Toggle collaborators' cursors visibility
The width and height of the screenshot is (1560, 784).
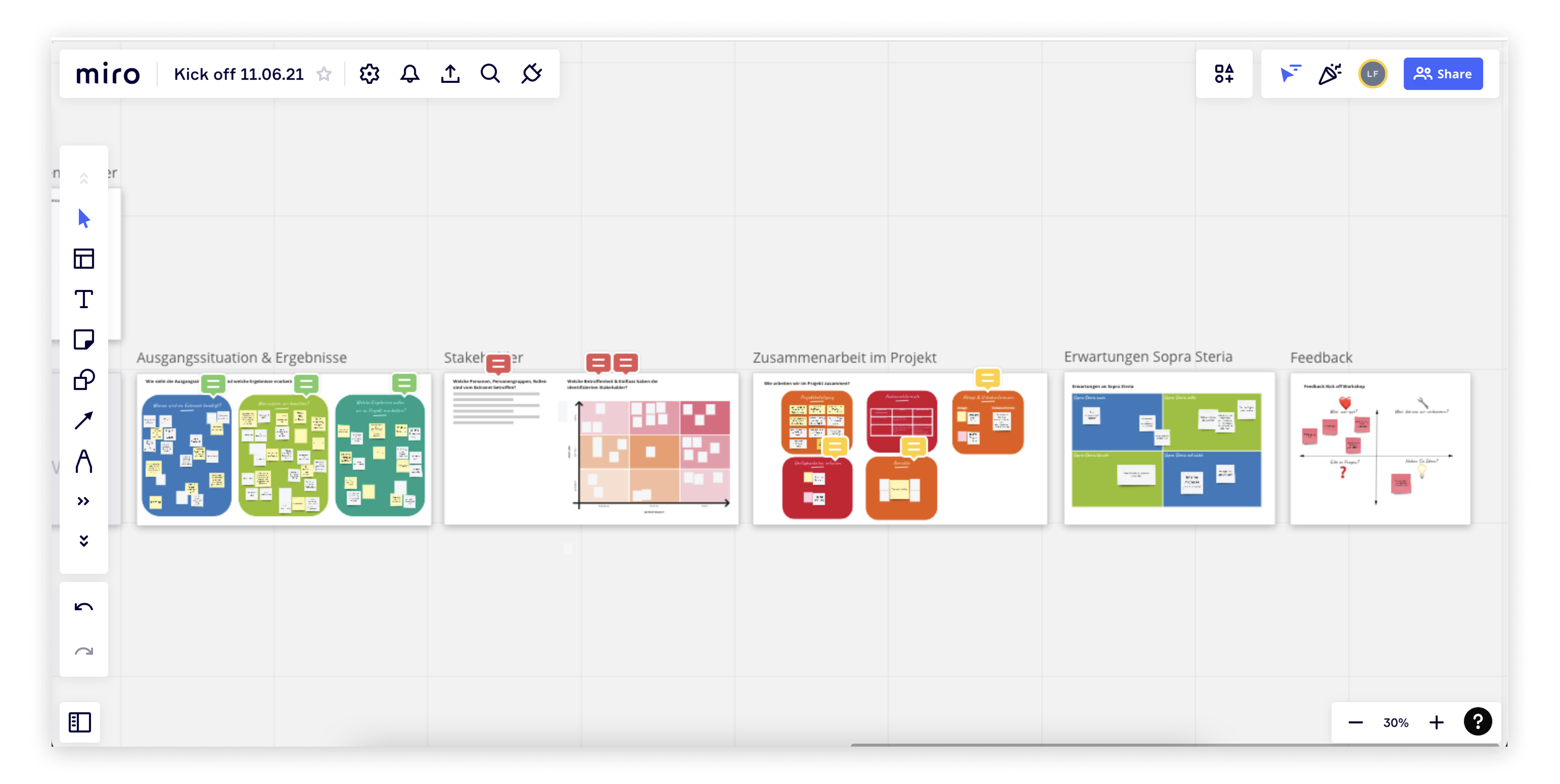coord(1290,74)
